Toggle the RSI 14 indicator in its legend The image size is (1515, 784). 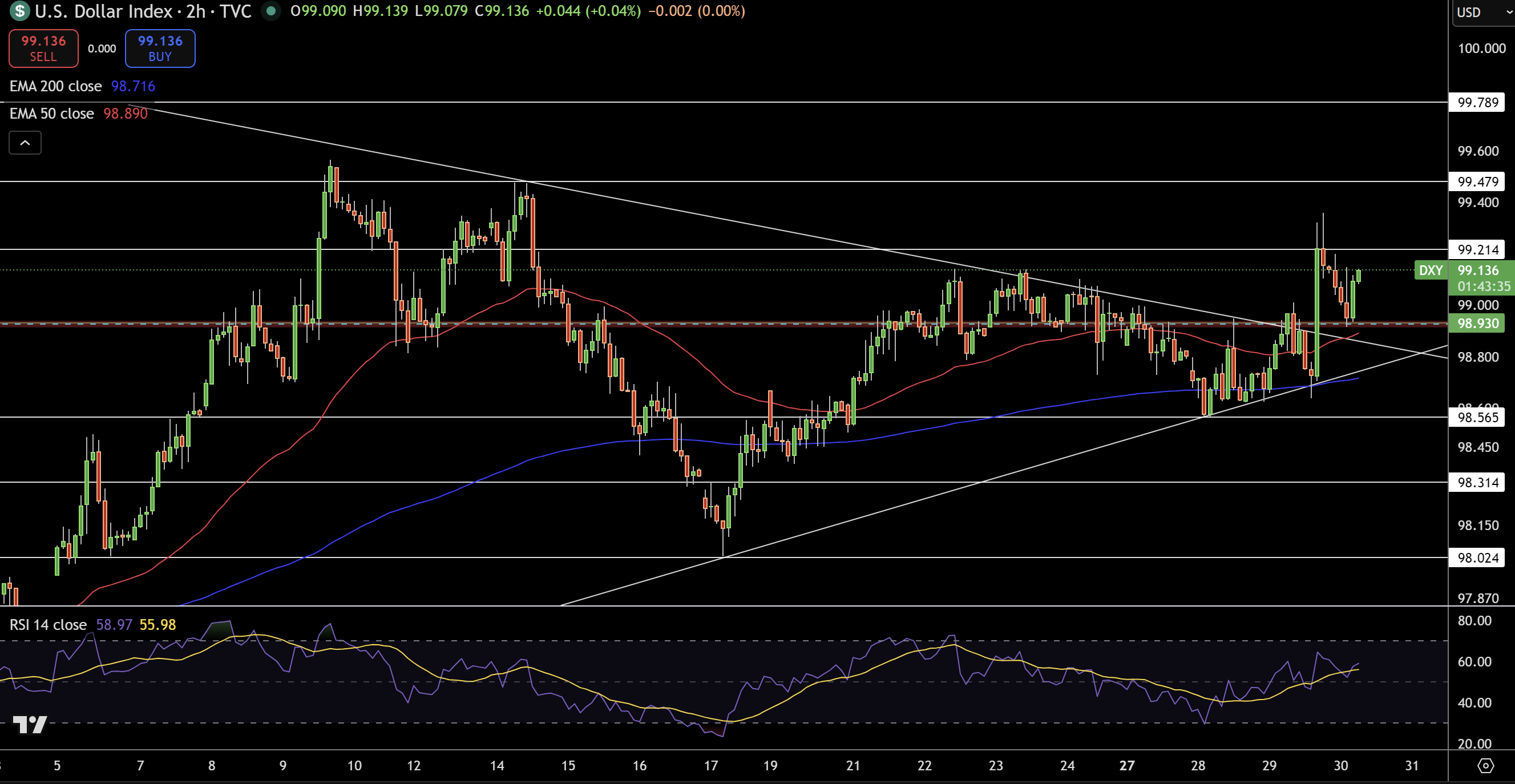pyautogui.click(x=46, y=625)
